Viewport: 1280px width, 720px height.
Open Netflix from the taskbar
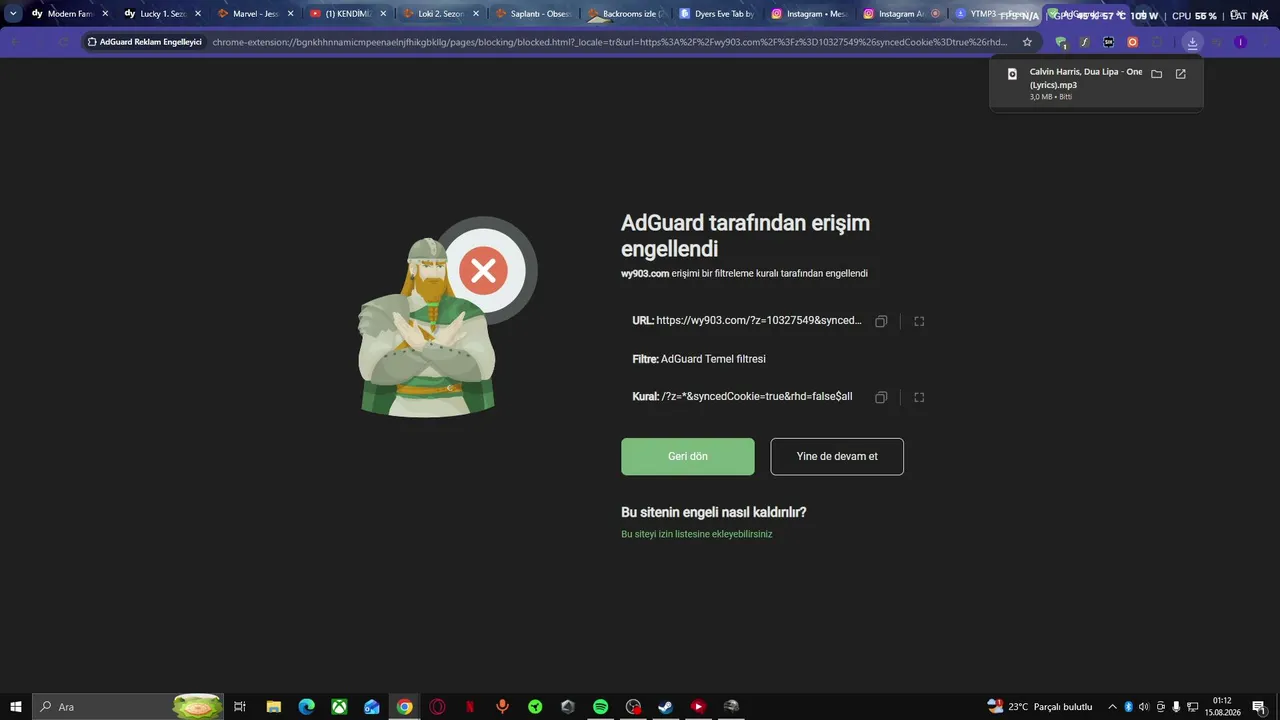(470, 707)
